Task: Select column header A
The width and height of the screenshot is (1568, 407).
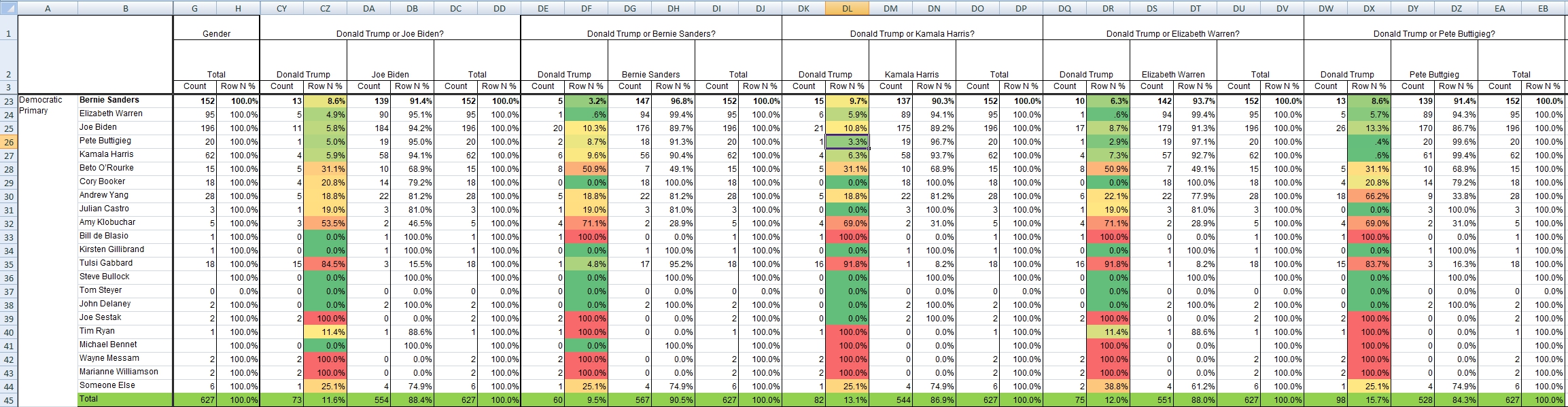Action: (48, 8)
